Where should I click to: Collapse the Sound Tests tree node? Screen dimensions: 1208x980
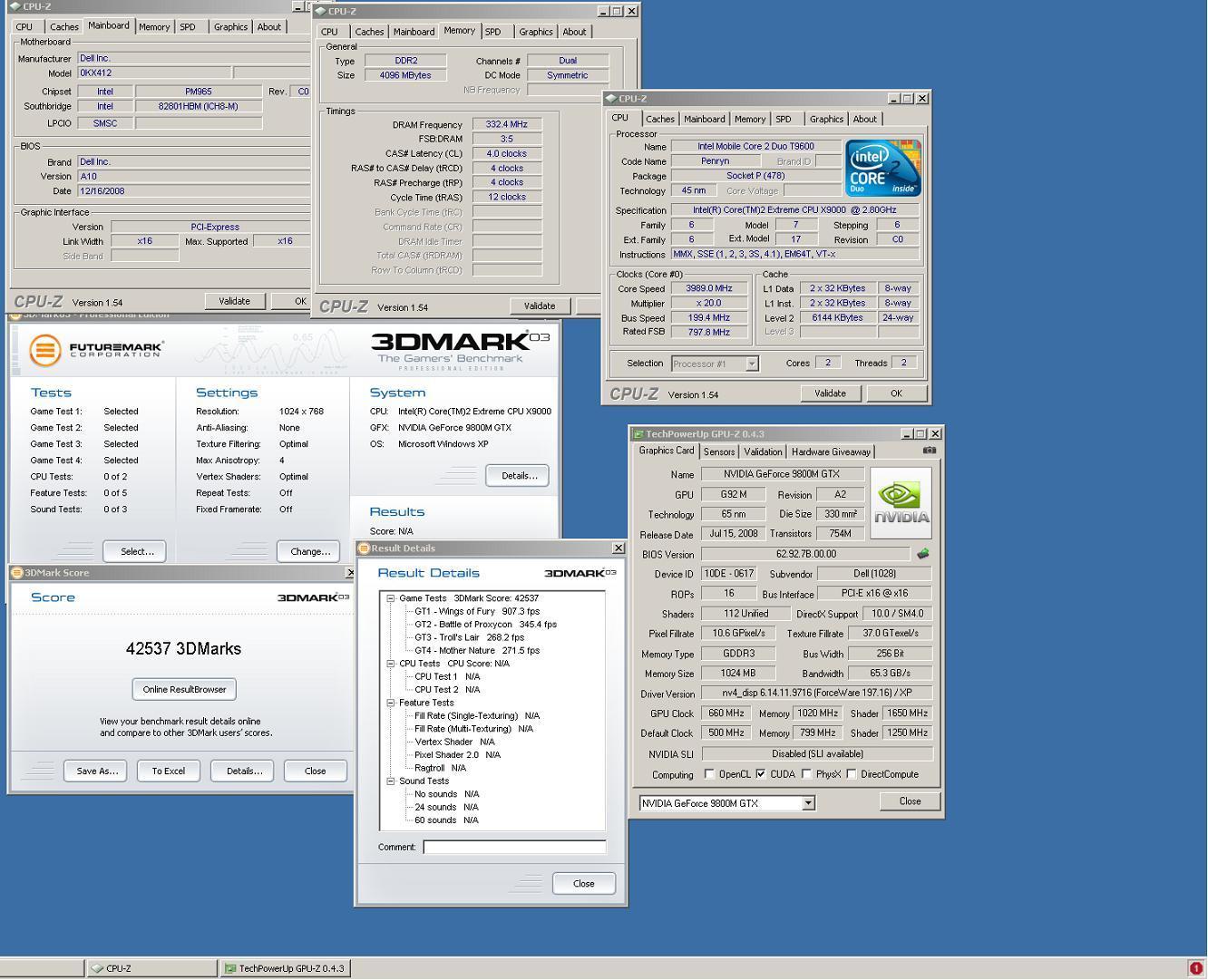pyautogui.click(x=391, y=781)
